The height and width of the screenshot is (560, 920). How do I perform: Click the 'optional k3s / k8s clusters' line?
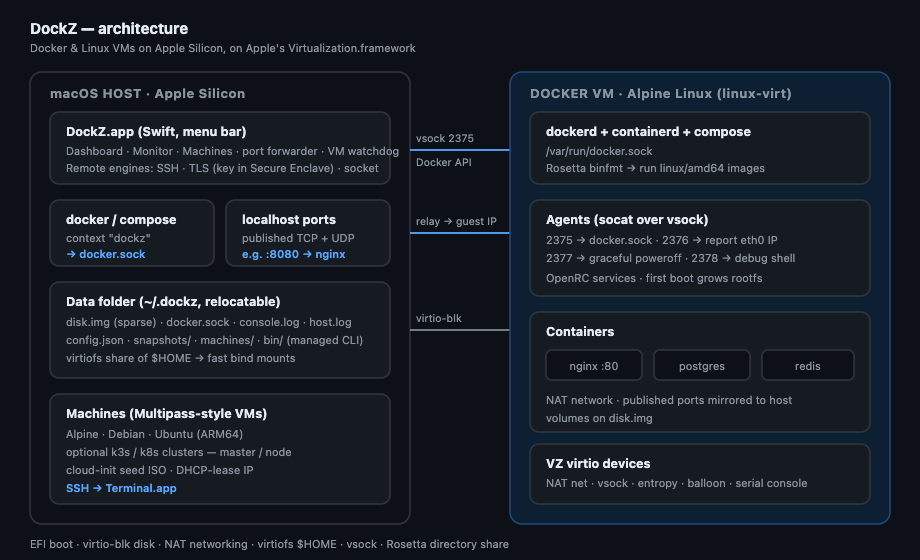[x=178, y=452]
